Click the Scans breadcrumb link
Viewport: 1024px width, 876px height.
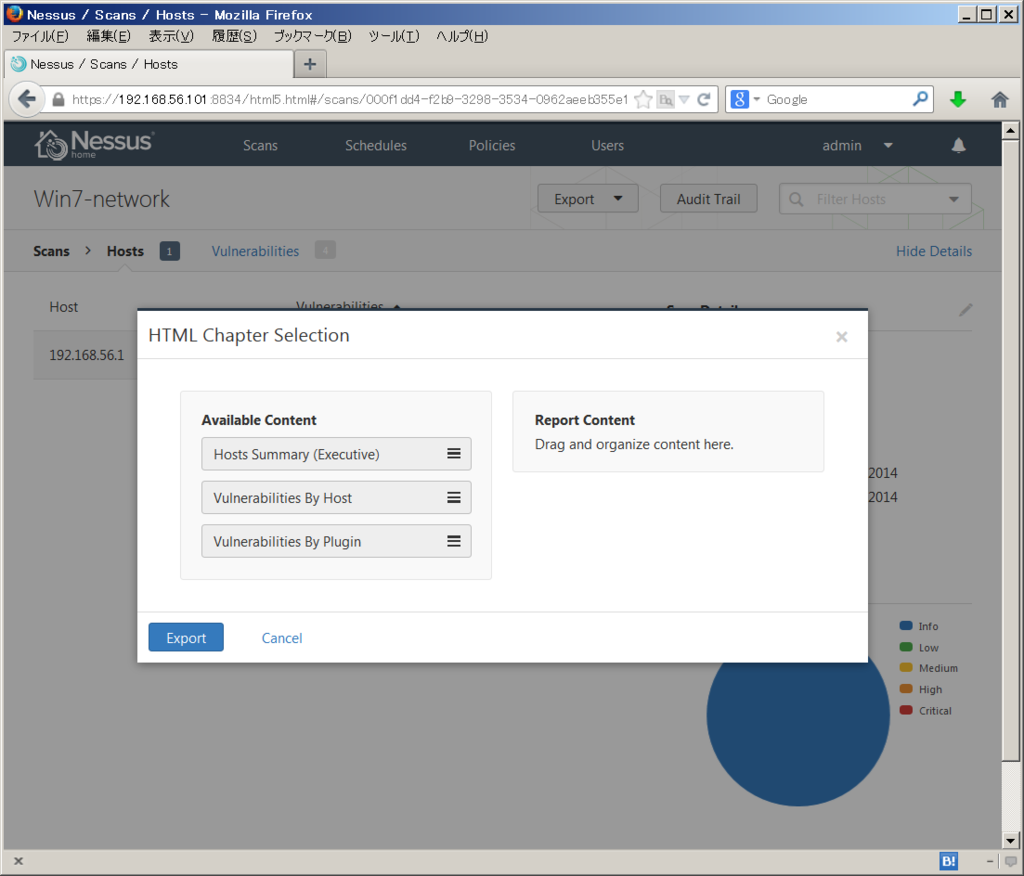[52, 251]
